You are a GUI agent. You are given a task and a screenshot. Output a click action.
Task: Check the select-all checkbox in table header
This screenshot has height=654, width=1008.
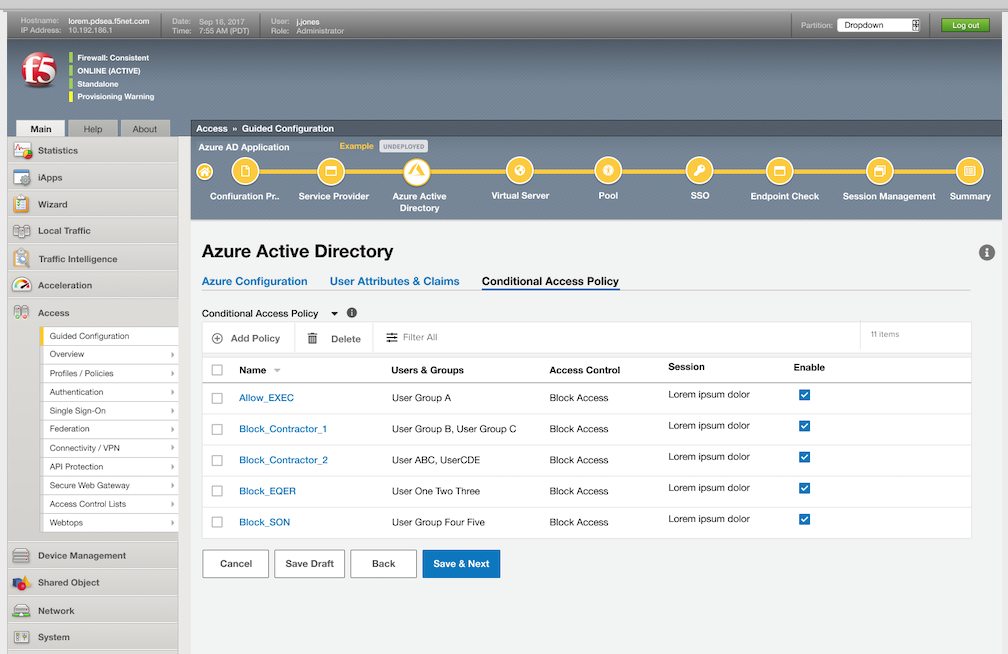point(217,370)
